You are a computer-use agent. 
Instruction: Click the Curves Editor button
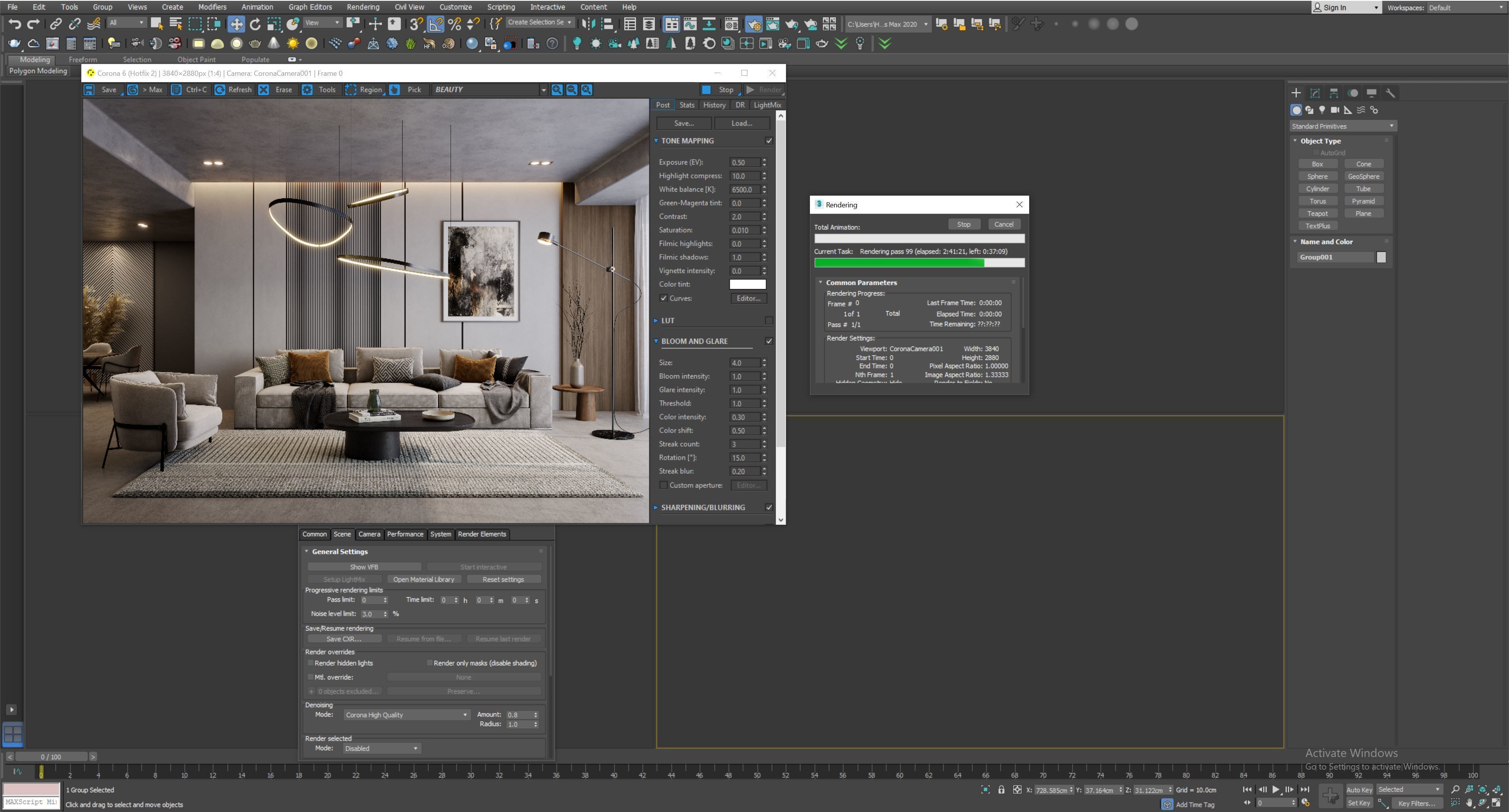pyautogui.click(x=748, y=298)
